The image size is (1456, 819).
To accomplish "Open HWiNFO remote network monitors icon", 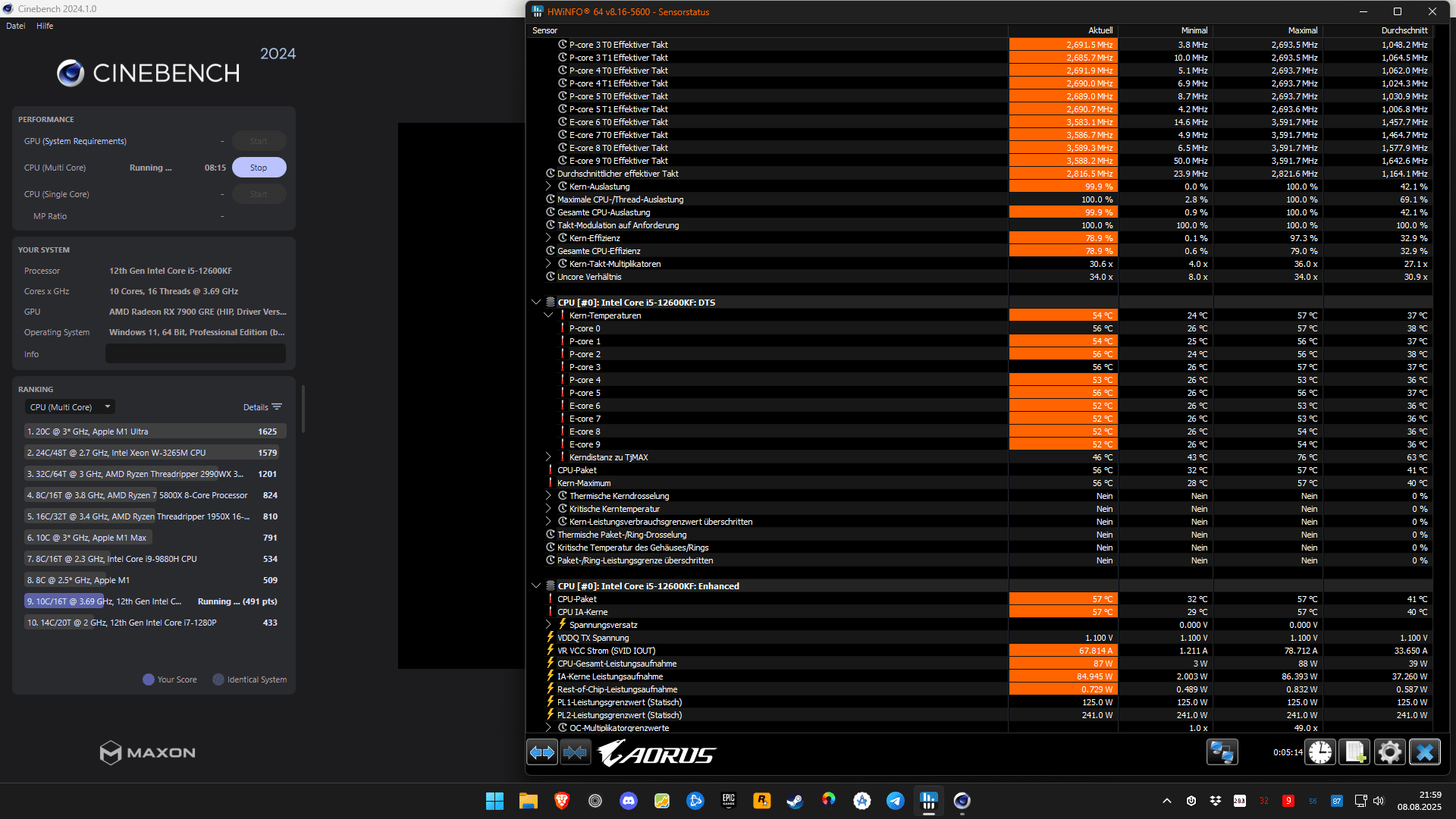I will tap(1222, 752).
